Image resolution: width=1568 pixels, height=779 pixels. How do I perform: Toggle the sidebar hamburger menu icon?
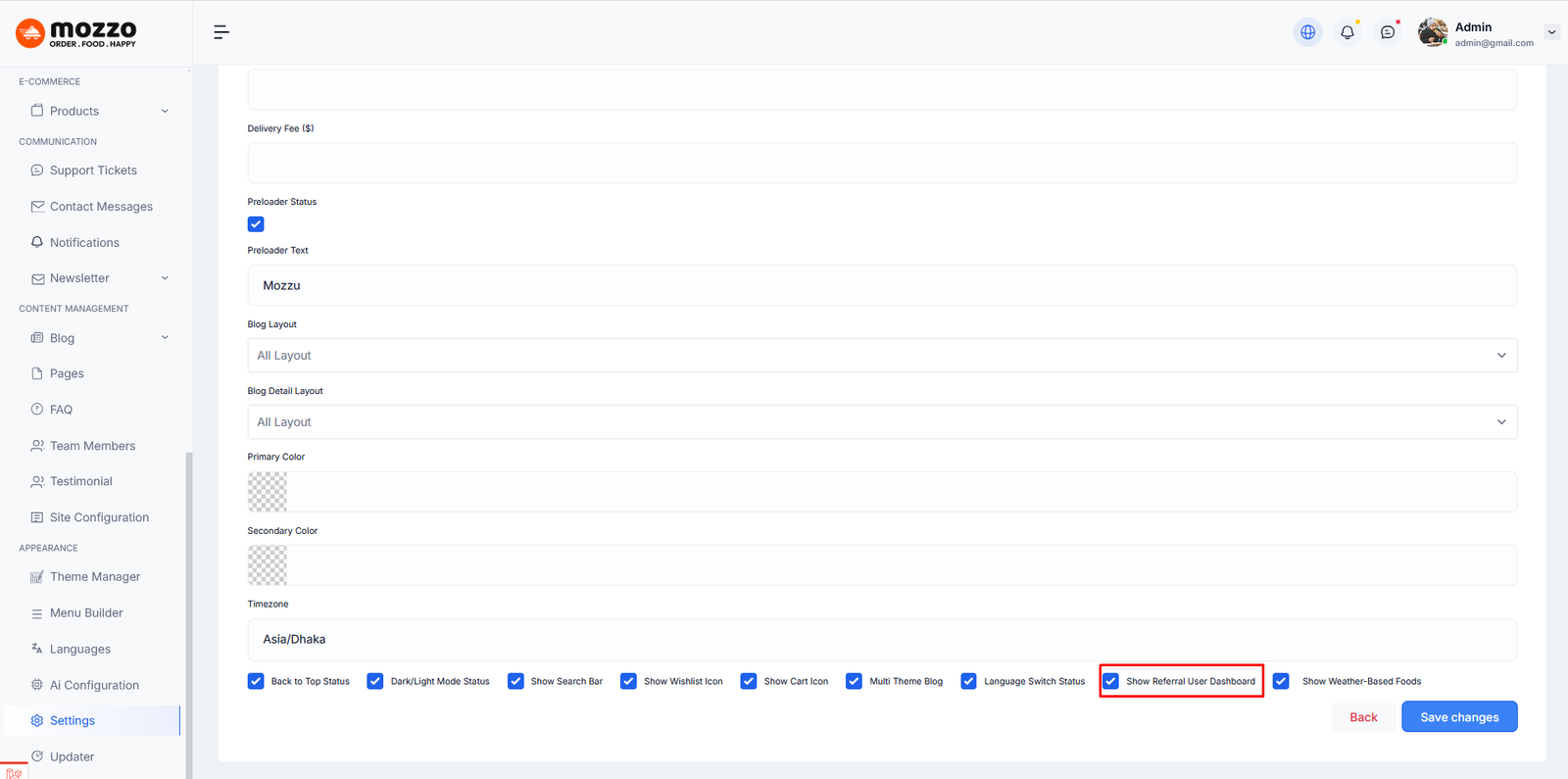click(x=221, y=32)
